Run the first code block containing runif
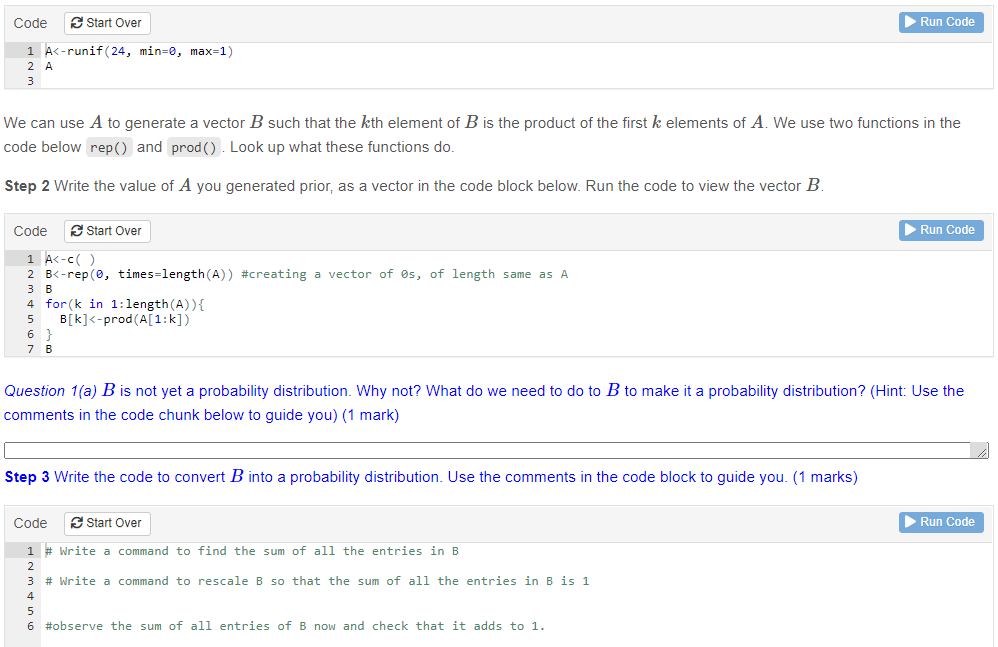The height and width of the screenshot is (647, 998). point(940,22)
